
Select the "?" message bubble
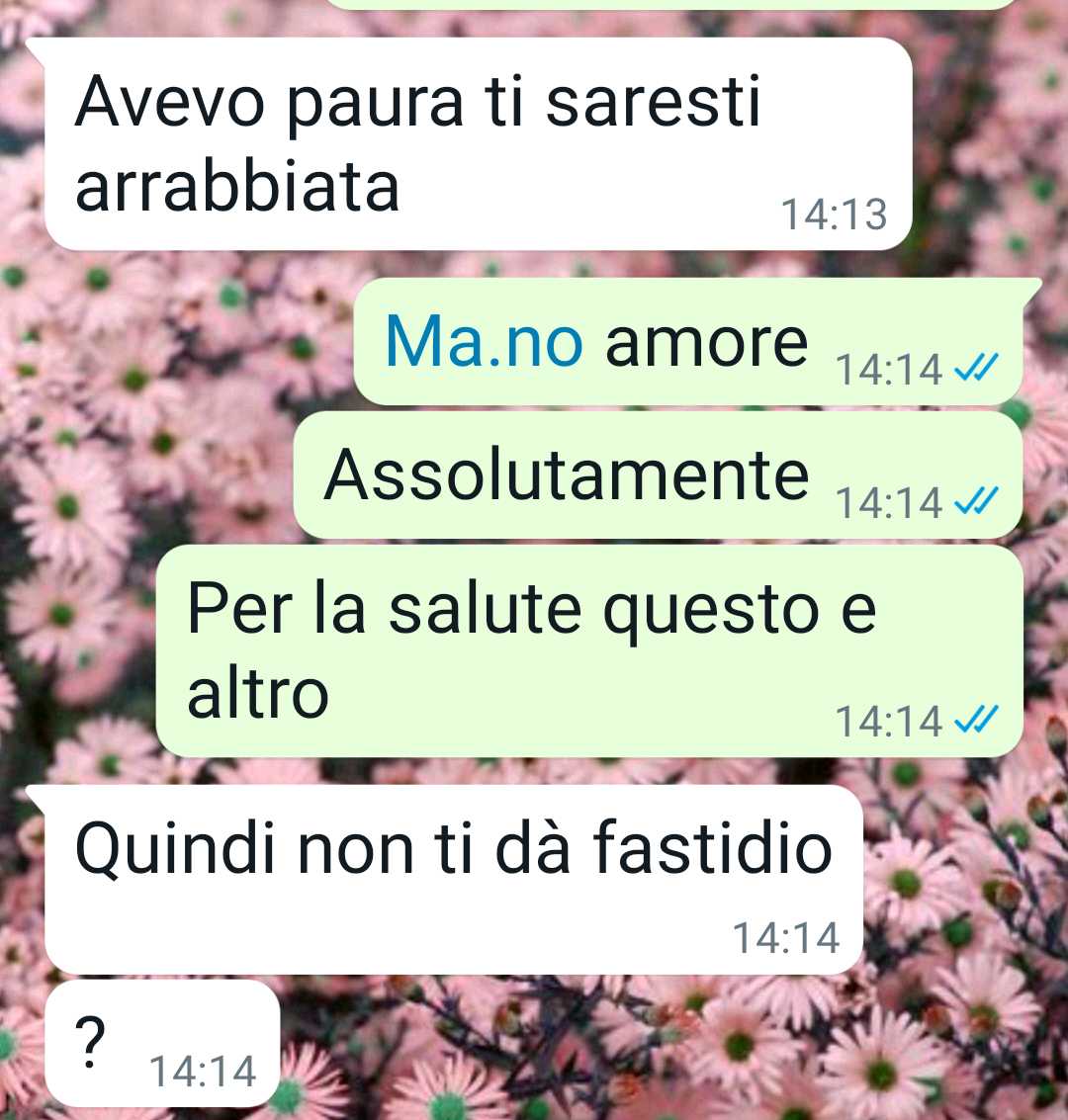pos(162,1043)
